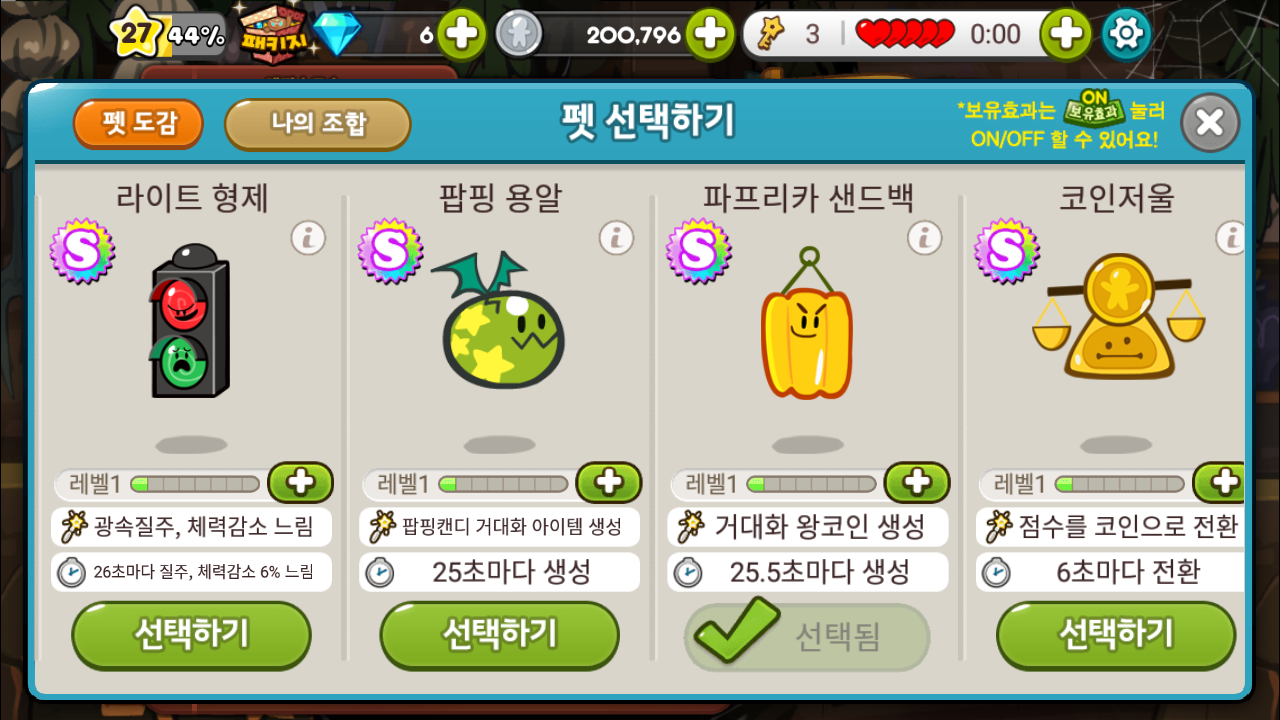1280x720 pixels.
Task: Close the 펫 선택하기 dialog
Action: 1210,123
